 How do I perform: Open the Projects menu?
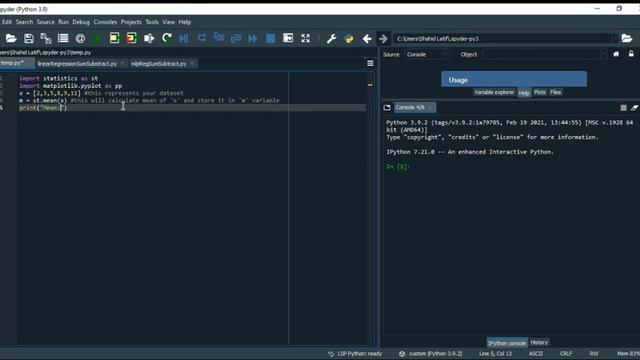[x=131, y=22]
